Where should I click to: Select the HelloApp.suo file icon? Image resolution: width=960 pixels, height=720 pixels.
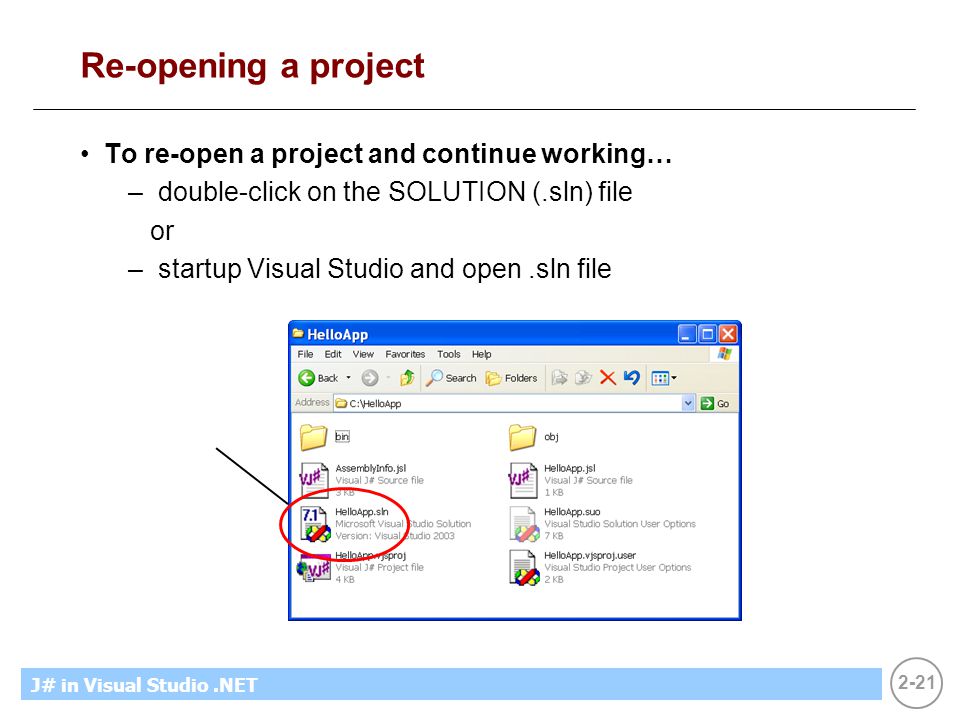[524, 524]
